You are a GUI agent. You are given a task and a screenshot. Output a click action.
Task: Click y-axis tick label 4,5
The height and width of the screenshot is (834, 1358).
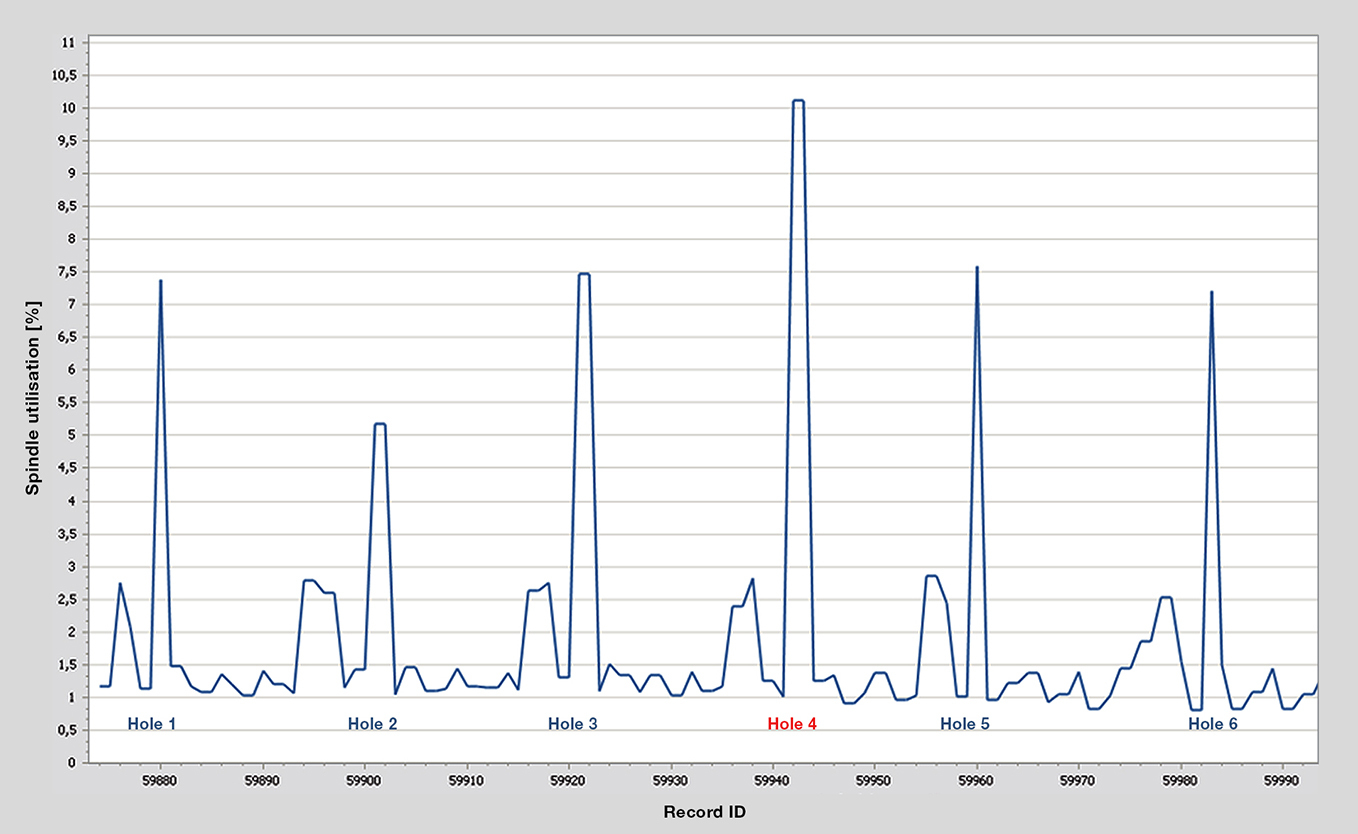65,468
